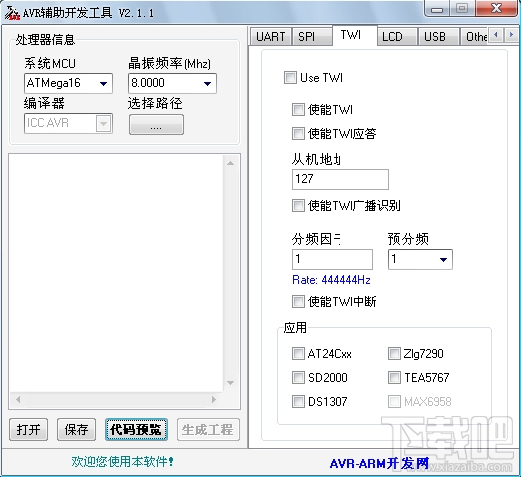The width and height of the screenshot is (521, 477).
Task: Switch to the SPI tab
Action: (312, 37)
